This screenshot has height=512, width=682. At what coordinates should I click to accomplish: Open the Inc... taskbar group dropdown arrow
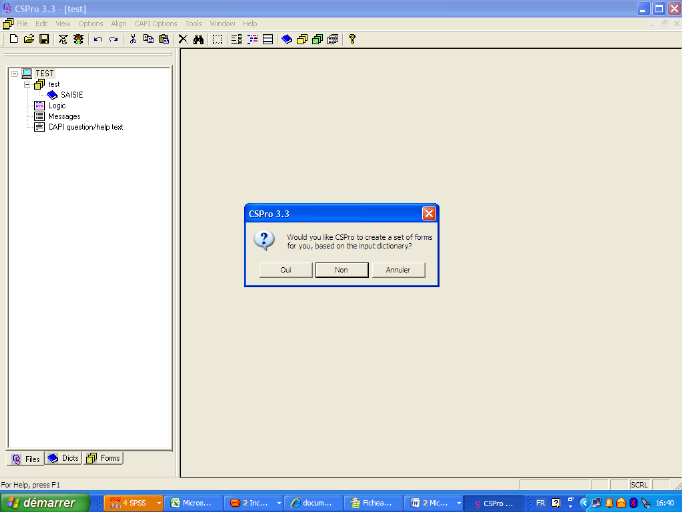coord(279,503)
